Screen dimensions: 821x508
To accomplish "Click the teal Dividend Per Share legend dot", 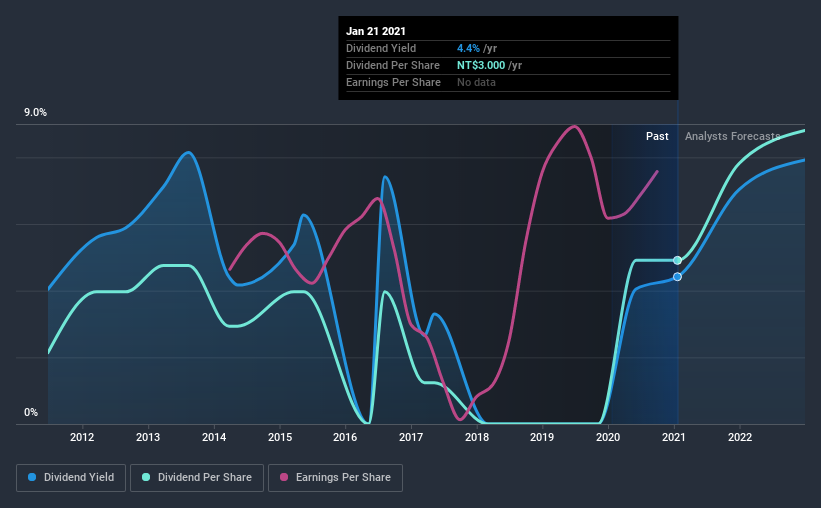I will coord(146,477).
